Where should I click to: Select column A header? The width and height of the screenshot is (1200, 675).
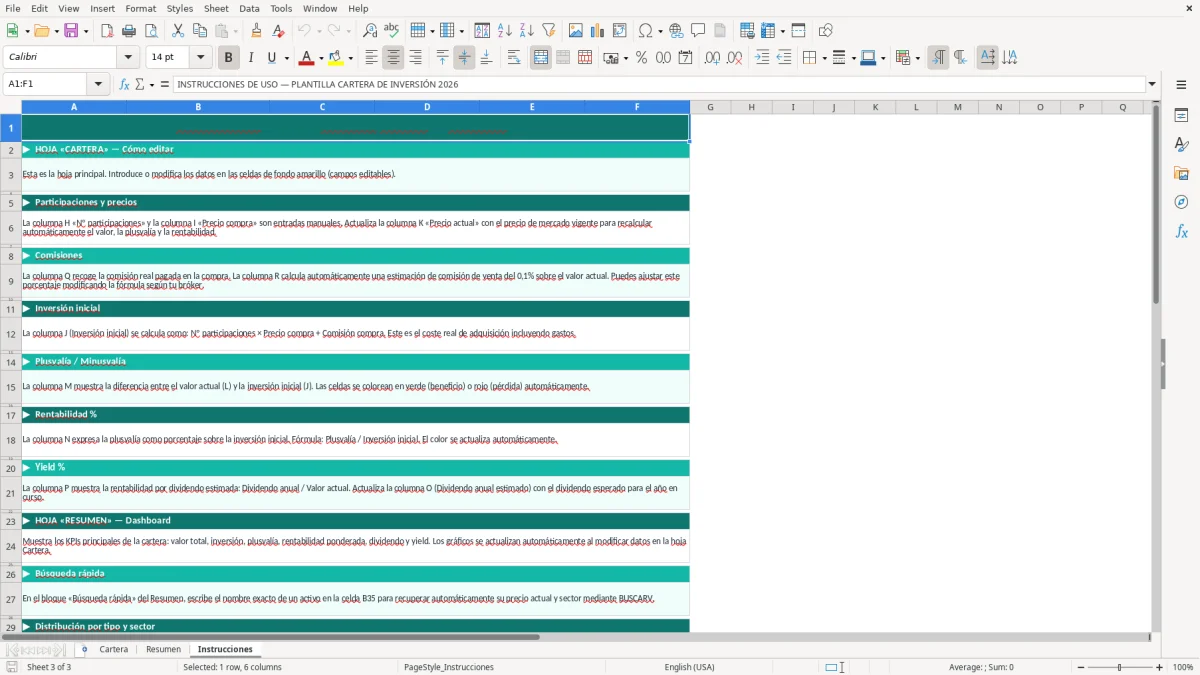(x=74, y=107)
